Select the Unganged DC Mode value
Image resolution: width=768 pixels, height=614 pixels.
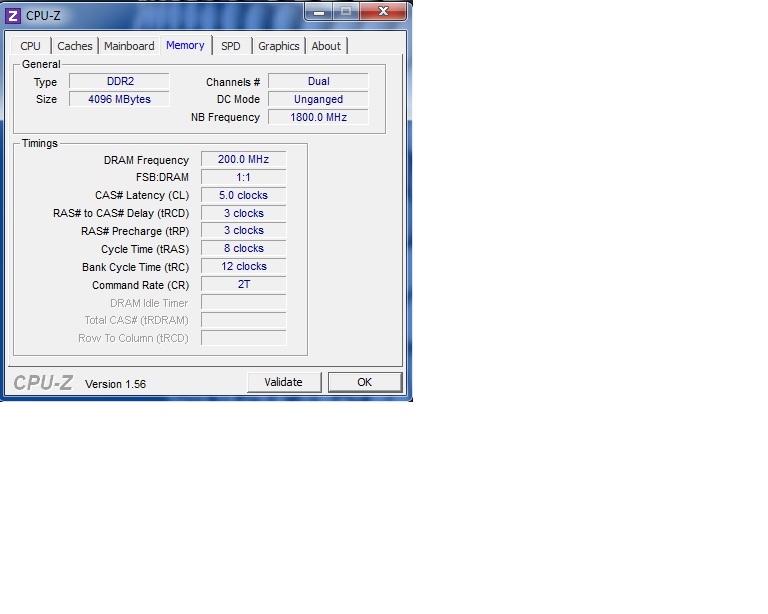318,99
